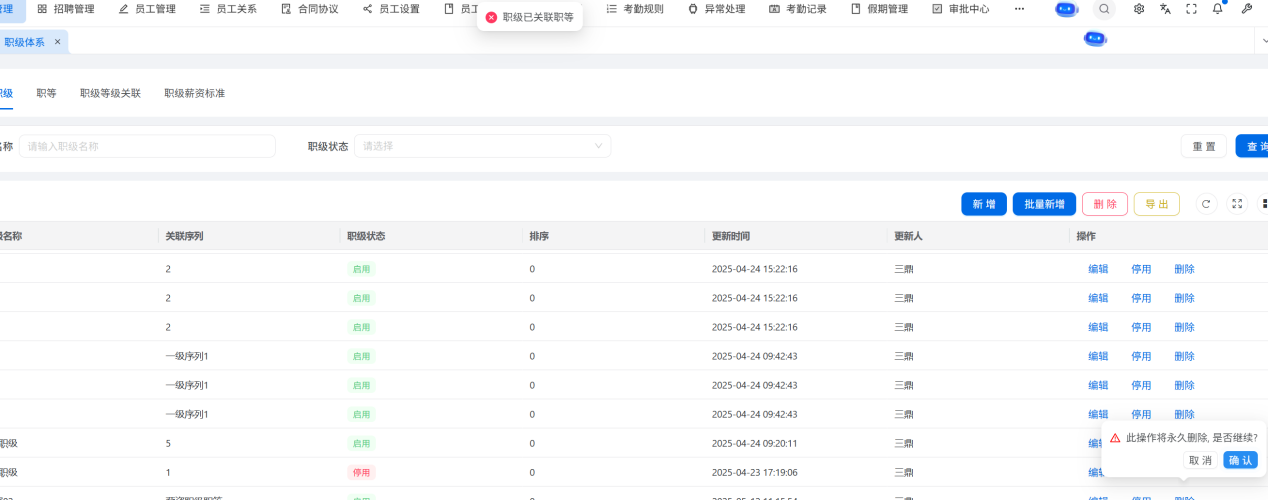Open the more menu (…) in navigation
The width and height of the screenshot is (1268, 500).
coord(1019,9)
